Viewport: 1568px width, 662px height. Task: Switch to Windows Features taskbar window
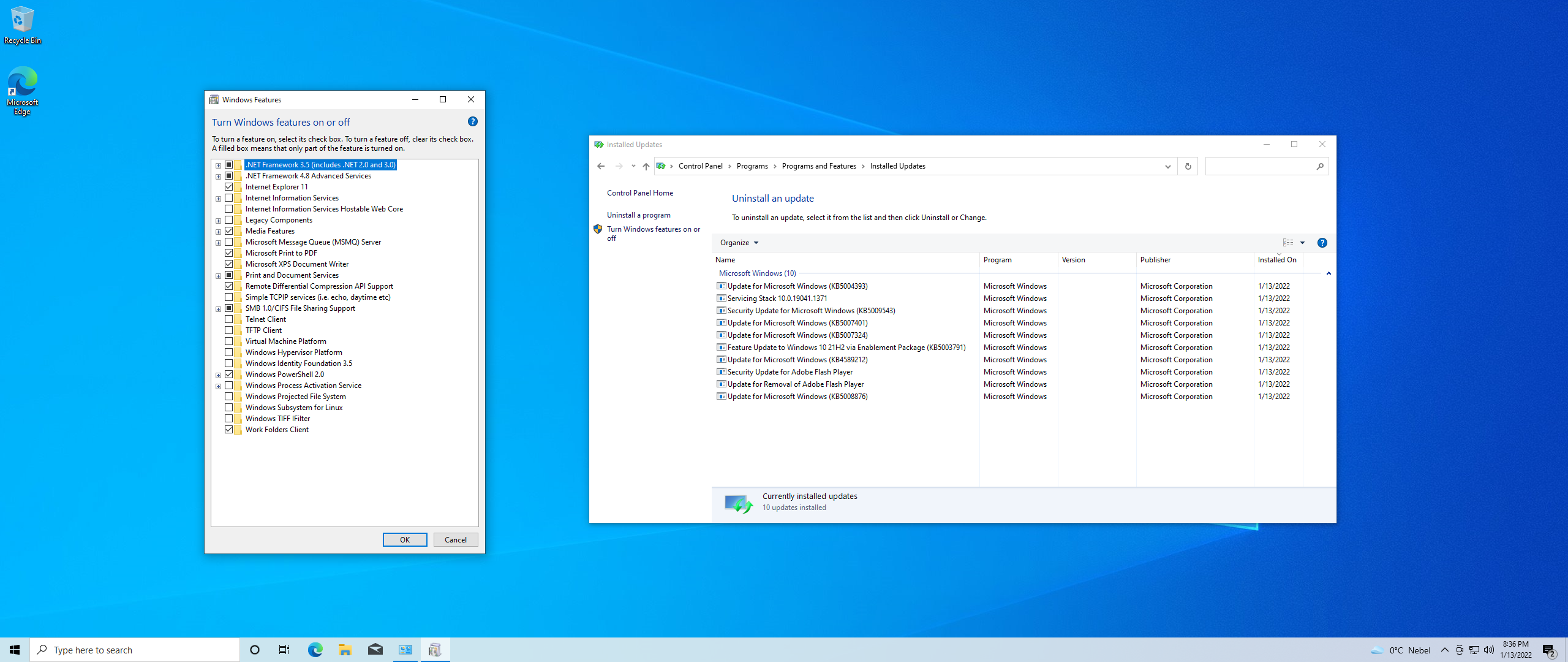coord(435,650)
